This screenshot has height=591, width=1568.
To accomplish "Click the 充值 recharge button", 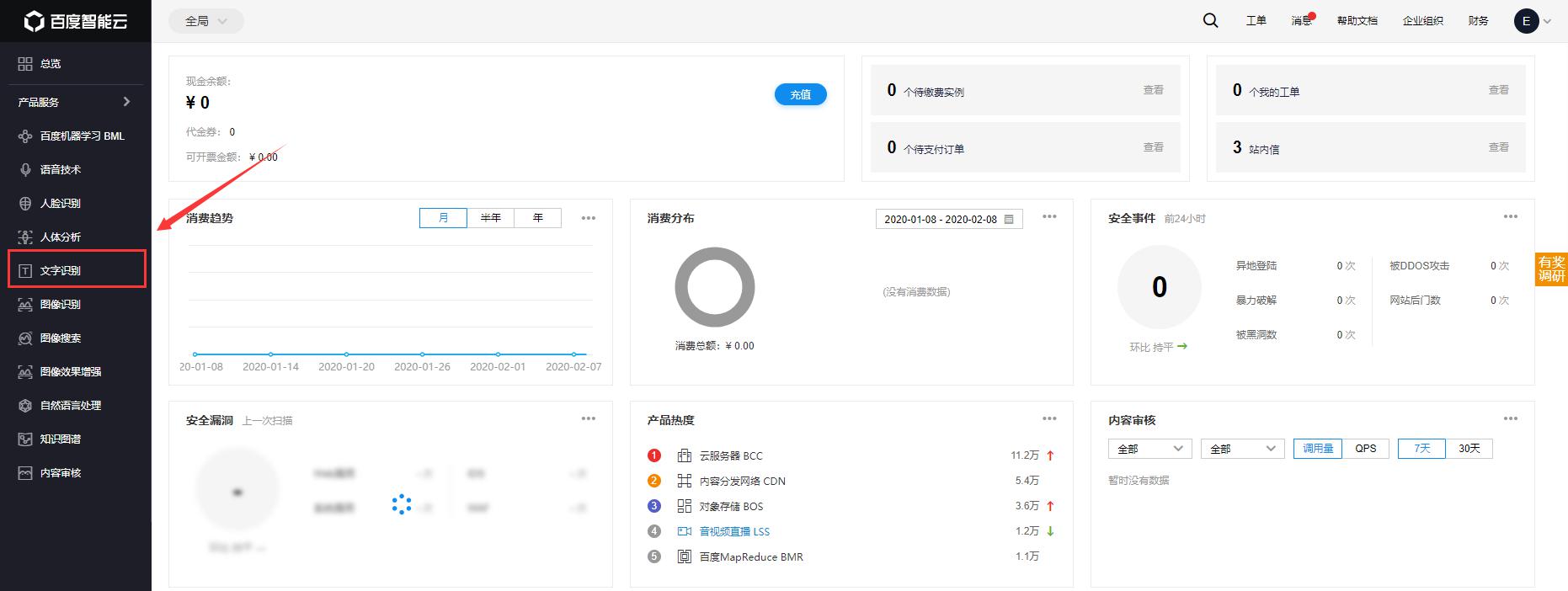I will coord(800,95).
